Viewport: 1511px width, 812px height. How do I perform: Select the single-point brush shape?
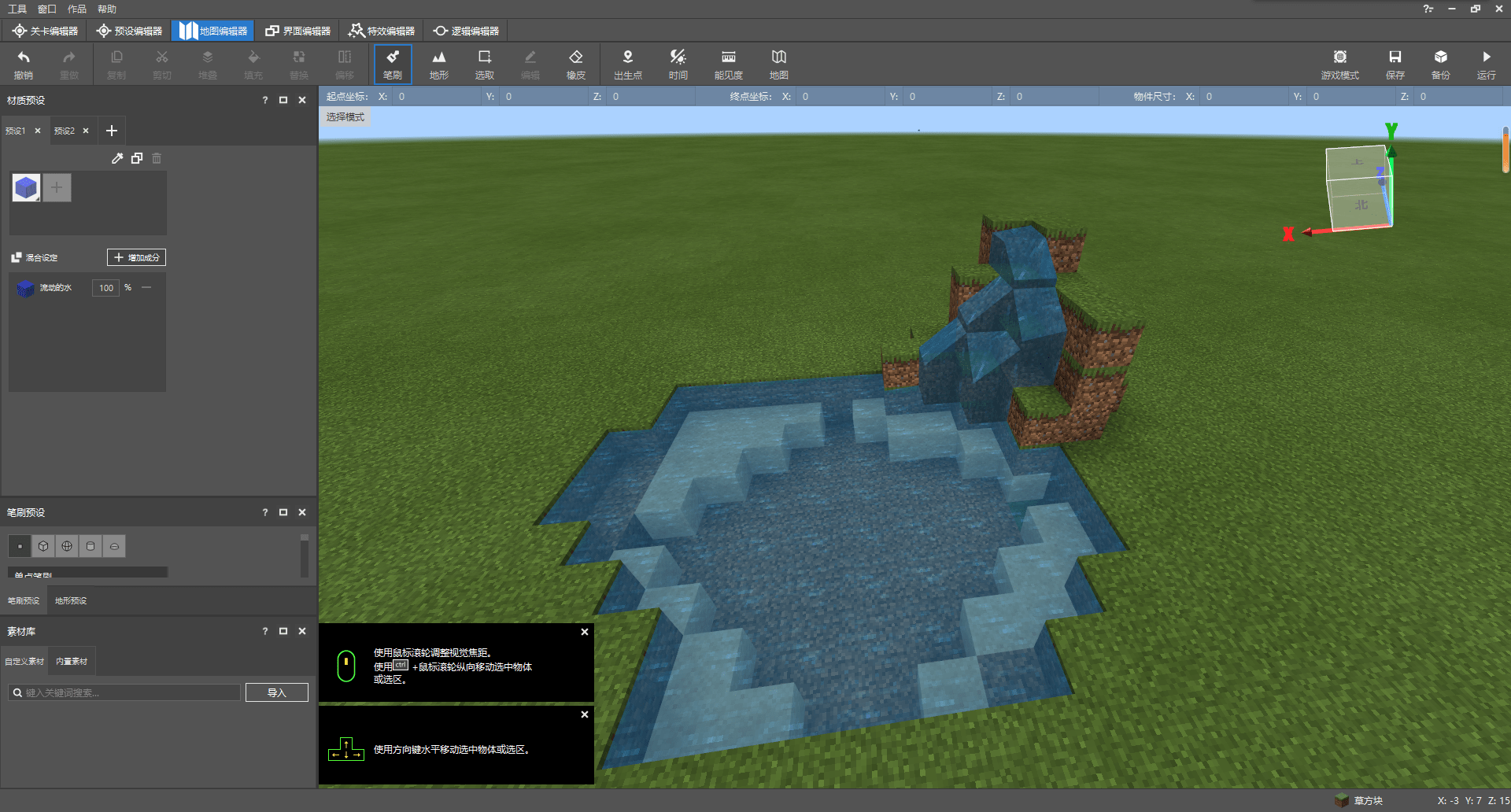tap(20, 546)
